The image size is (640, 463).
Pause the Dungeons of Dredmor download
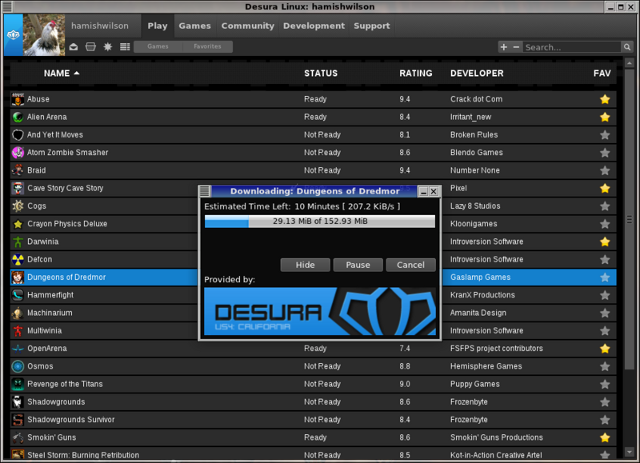tap(358, 265)
